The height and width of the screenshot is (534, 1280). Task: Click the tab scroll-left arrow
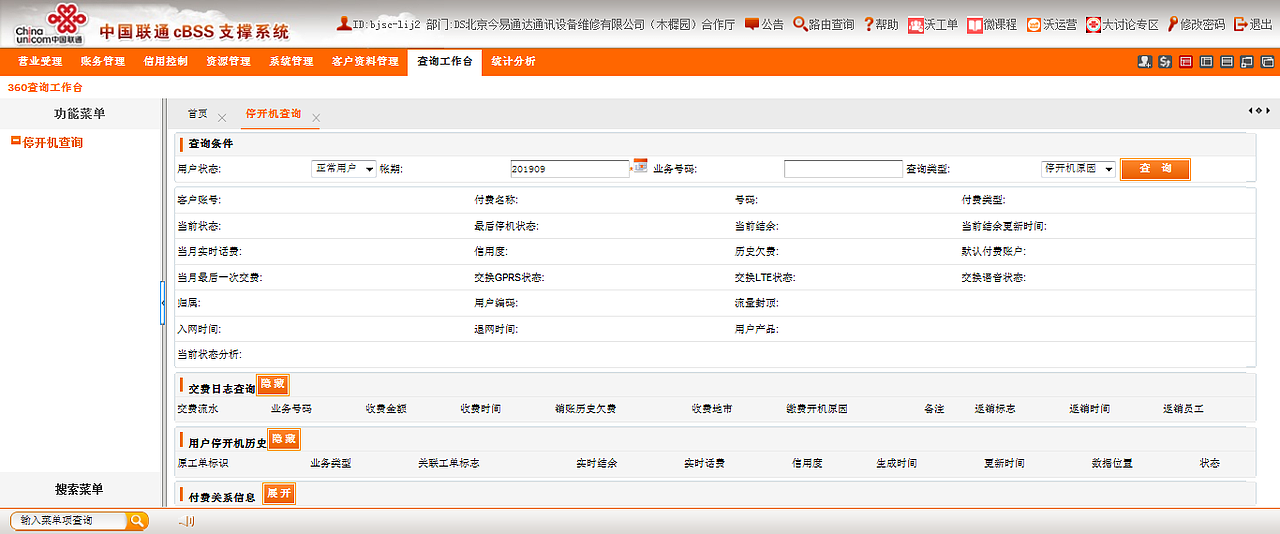tap(1251, 110)
